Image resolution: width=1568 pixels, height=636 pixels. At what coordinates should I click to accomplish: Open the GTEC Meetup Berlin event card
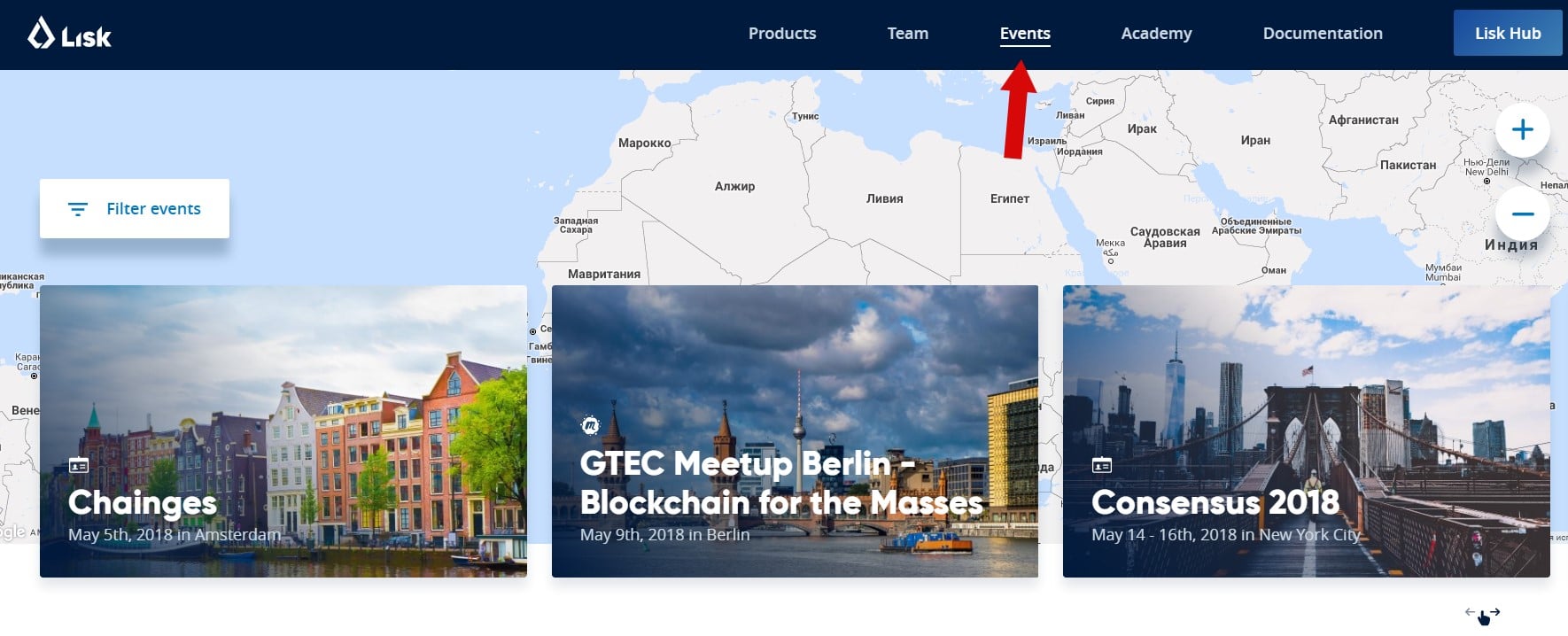click(x=795, y=431)
